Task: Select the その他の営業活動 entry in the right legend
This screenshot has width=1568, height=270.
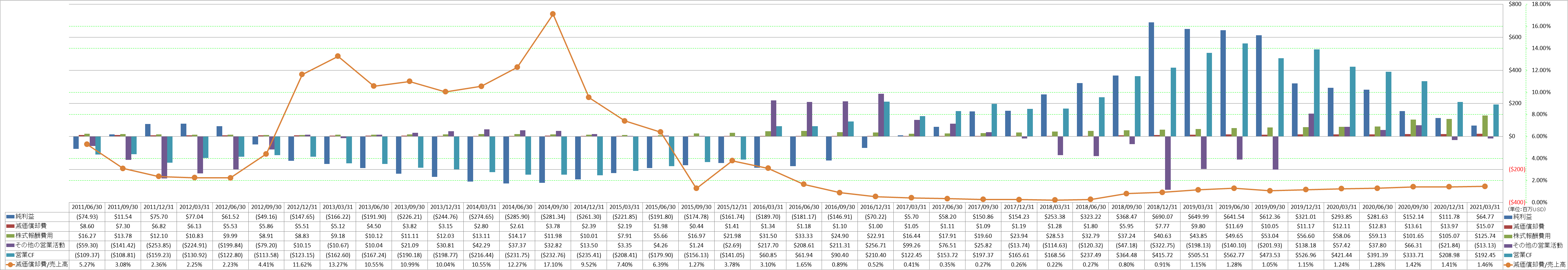Action: pos(1533,245)
